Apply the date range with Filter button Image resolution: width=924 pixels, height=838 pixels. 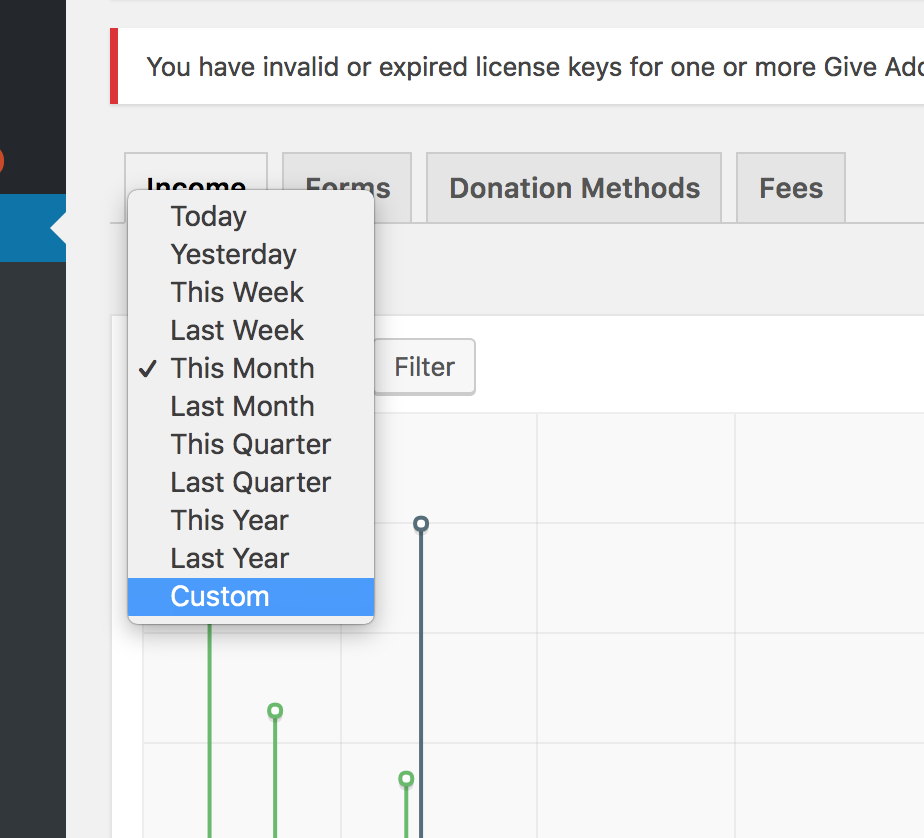(x=424, y=367)
